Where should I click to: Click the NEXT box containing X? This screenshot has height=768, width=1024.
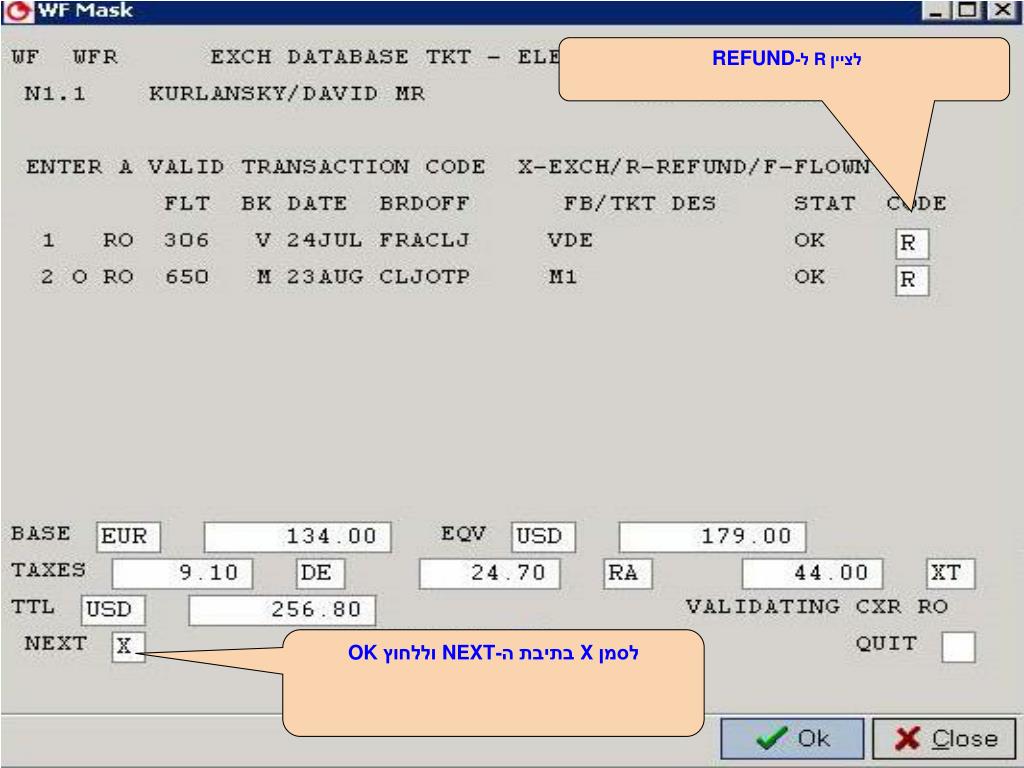point(128,647)
